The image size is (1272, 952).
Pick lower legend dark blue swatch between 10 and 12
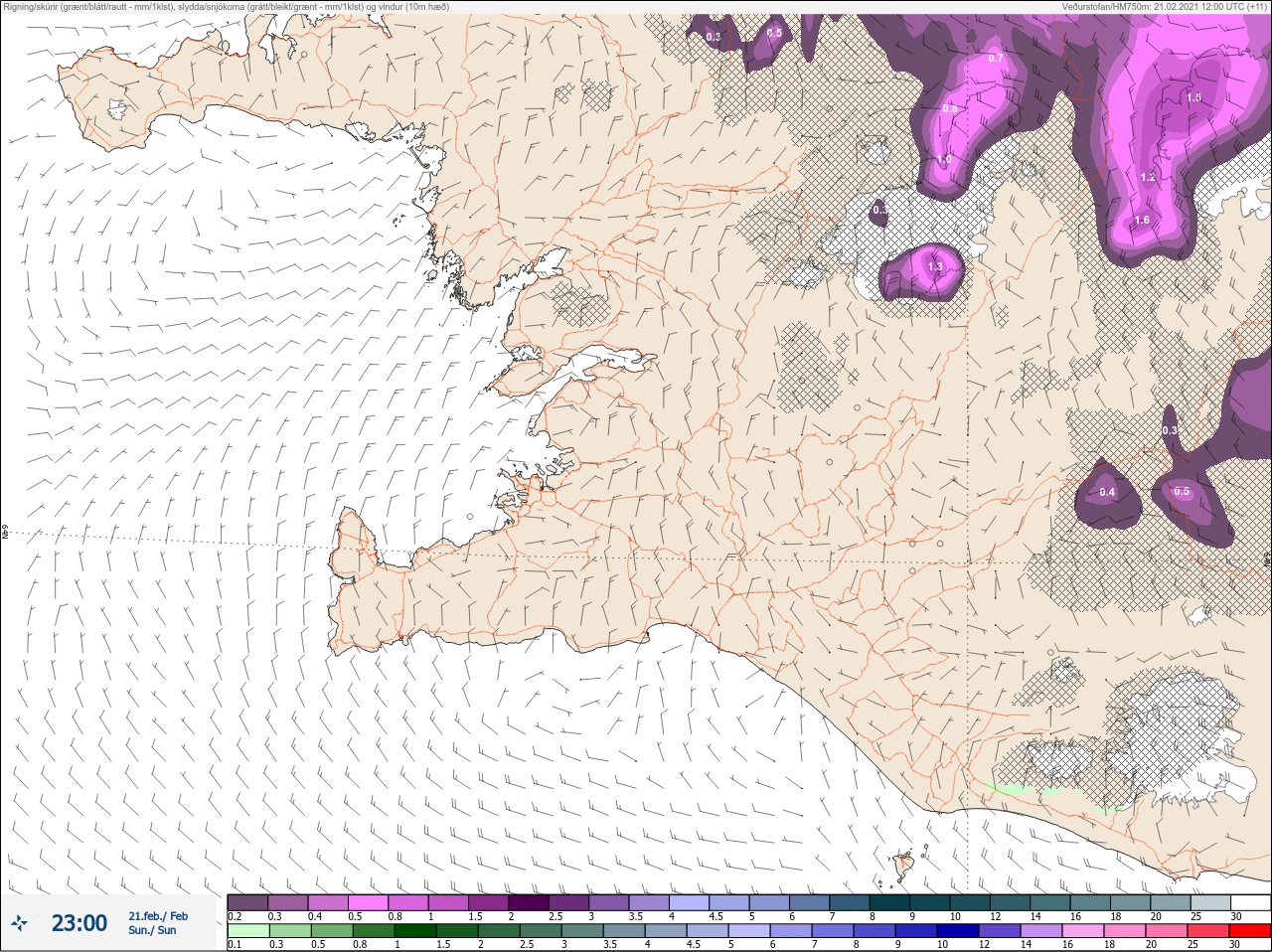pos(956,930)
